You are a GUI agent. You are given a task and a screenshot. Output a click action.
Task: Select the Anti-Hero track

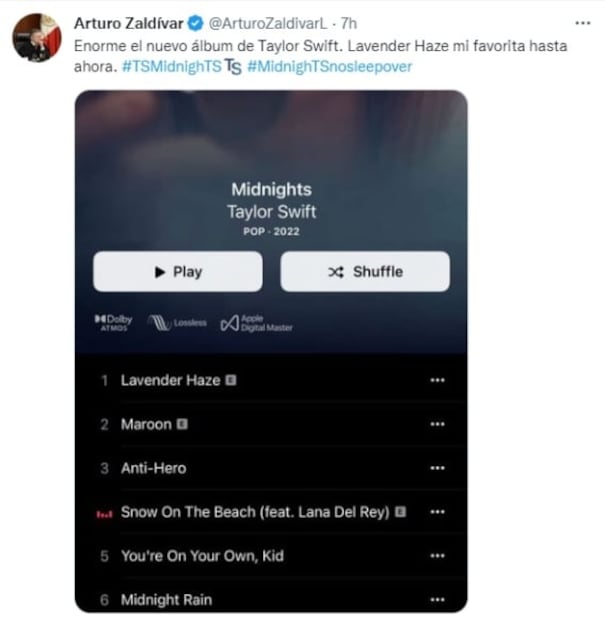point(153,468)
